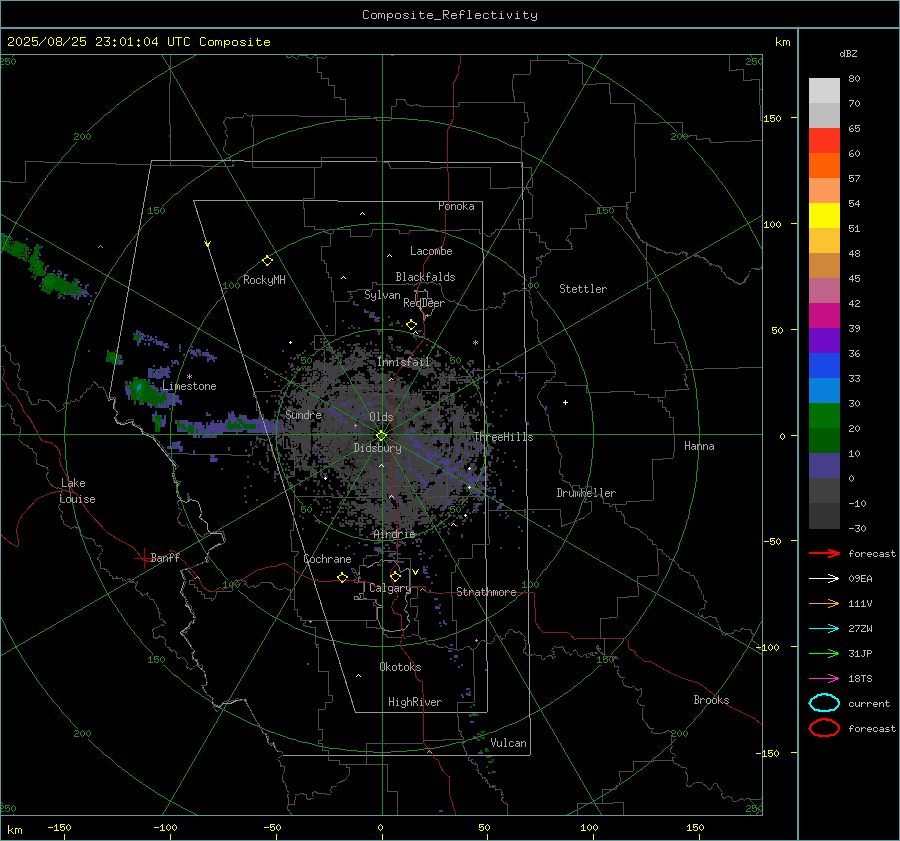Screen dimensions: 900x841
Task: Click the Lacombe city label
Action: tap(431, 251)
